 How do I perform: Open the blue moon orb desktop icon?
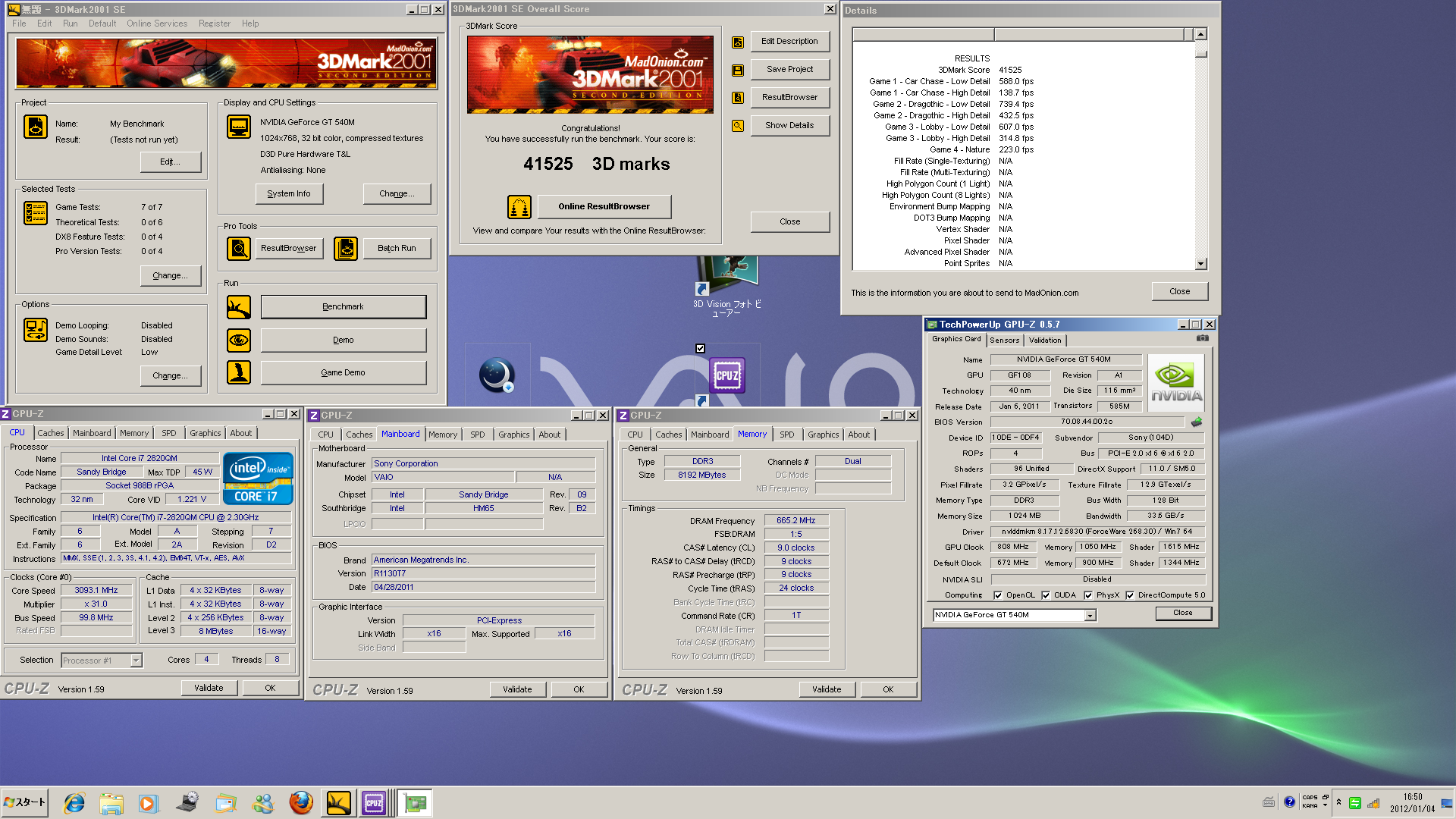click(x=497, y=375)
